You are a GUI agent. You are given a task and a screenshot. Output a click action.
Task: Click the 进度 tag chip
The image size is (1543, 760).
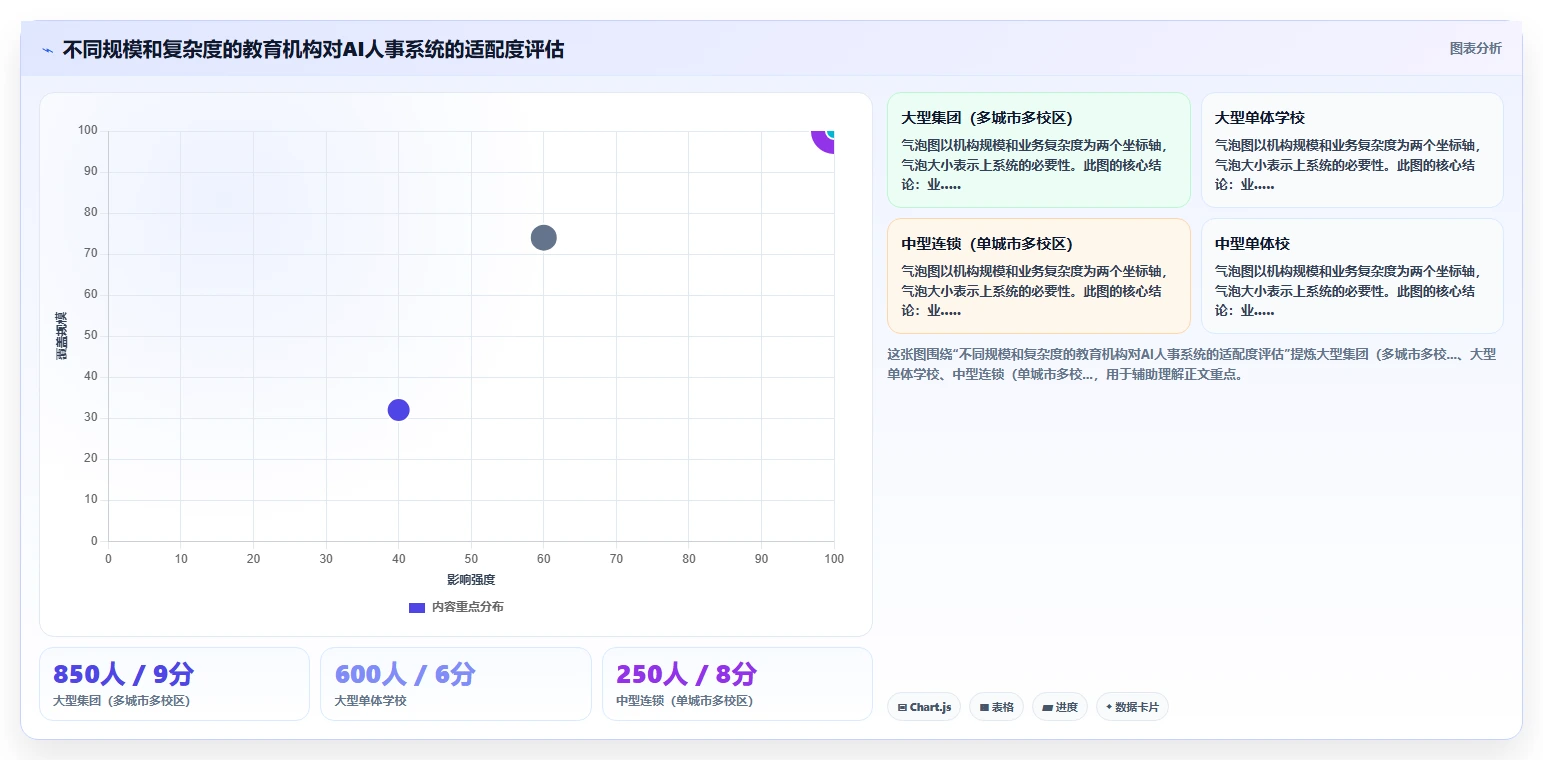click(1059, 707)
